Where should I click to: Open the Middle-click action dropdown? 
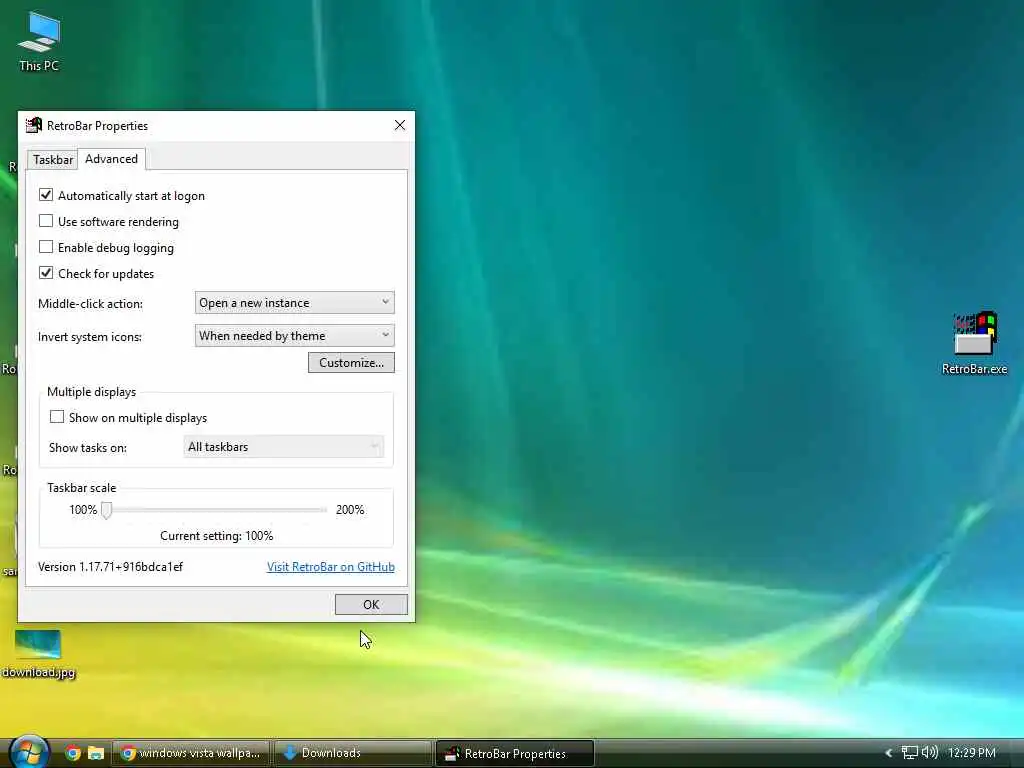[295, 302]
